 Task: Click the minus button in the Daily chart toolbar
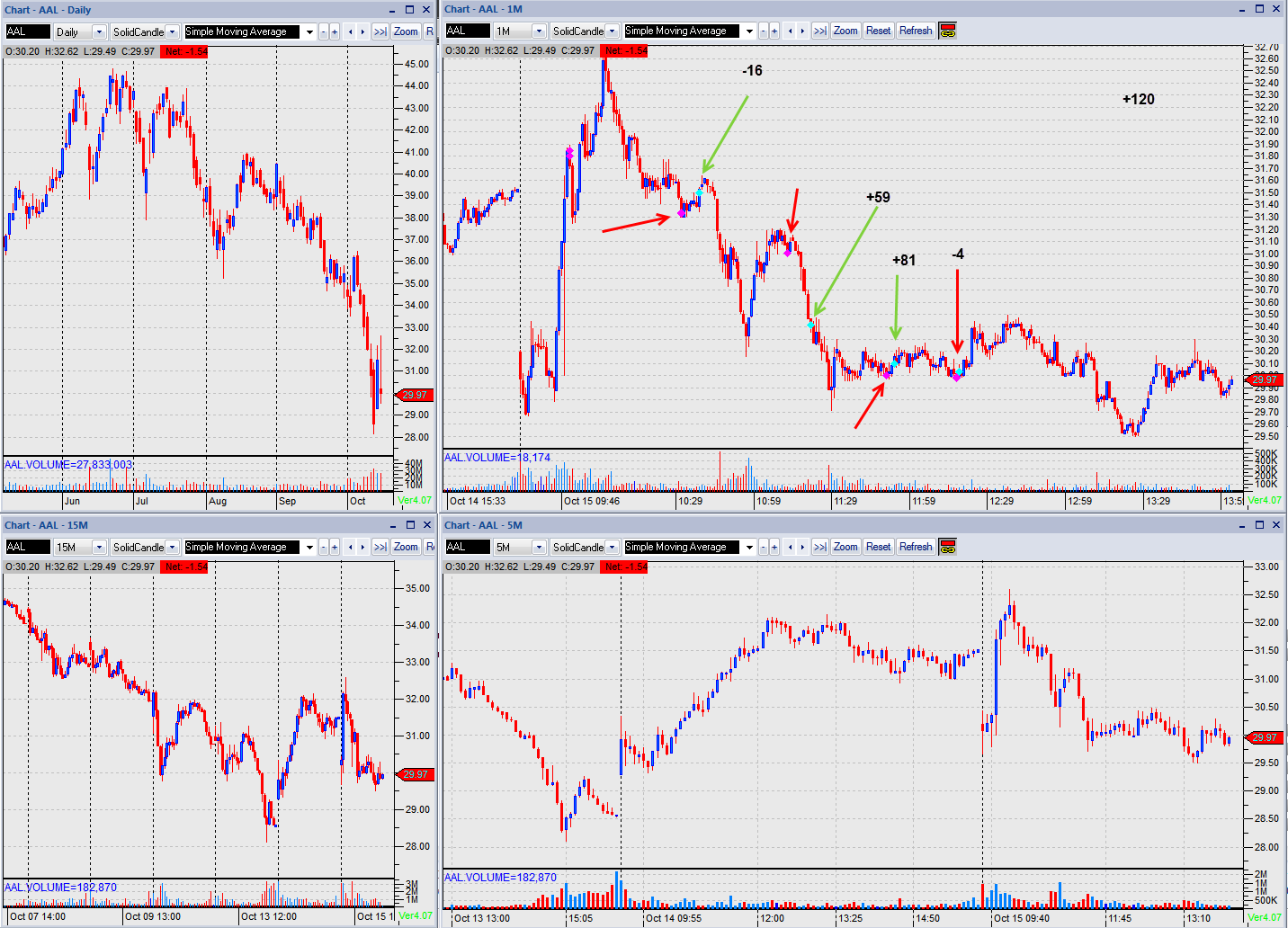[x=323, y=31]
